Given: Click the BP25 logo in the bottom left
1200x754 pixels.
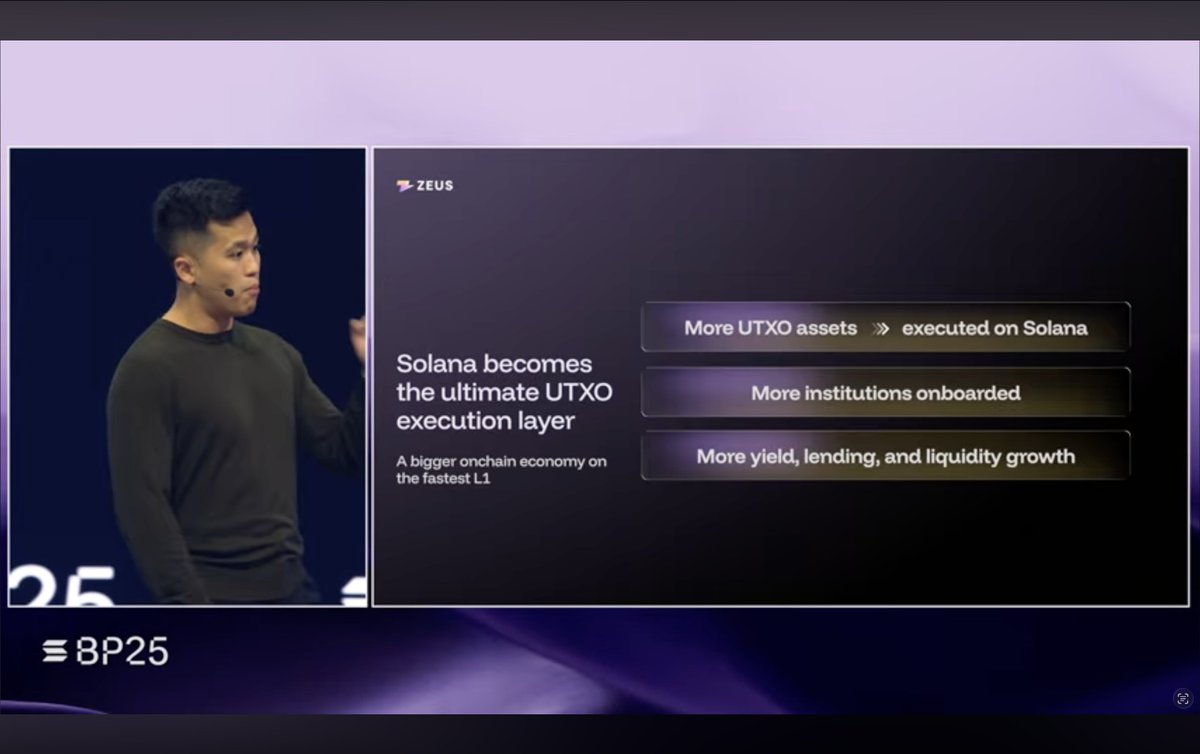Looking at the screenshot, I should click(x=105, y=651).
